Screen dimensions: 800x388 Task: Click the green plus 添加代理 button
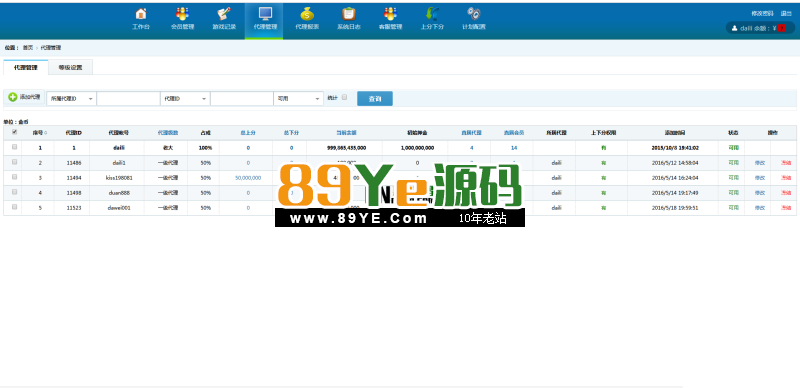(x=24, y=97)
